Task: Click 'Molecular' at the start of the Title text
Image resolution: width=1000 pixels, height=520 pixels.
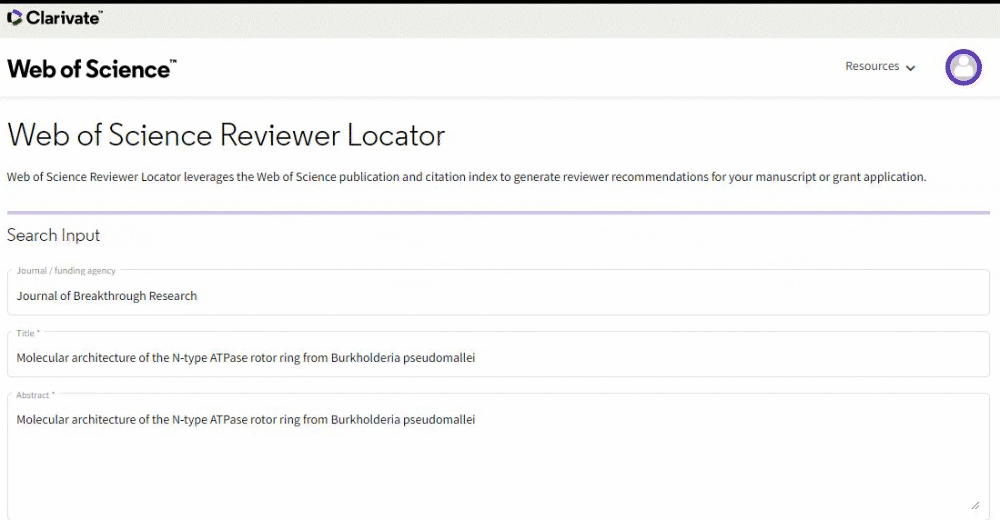Action: (x=43, y=358)
